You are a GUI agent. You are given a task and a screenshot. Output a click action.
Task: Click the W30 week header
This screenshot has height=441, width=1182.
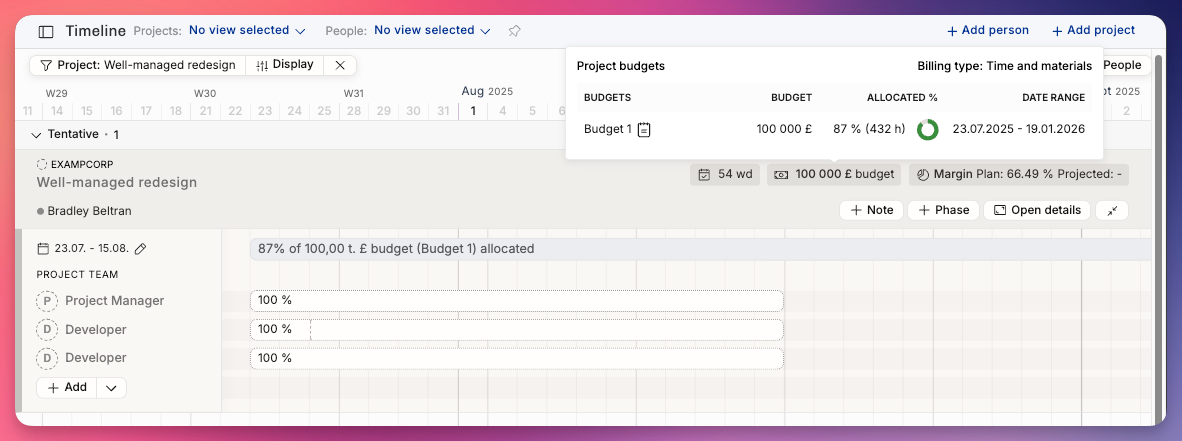point(205,93)
